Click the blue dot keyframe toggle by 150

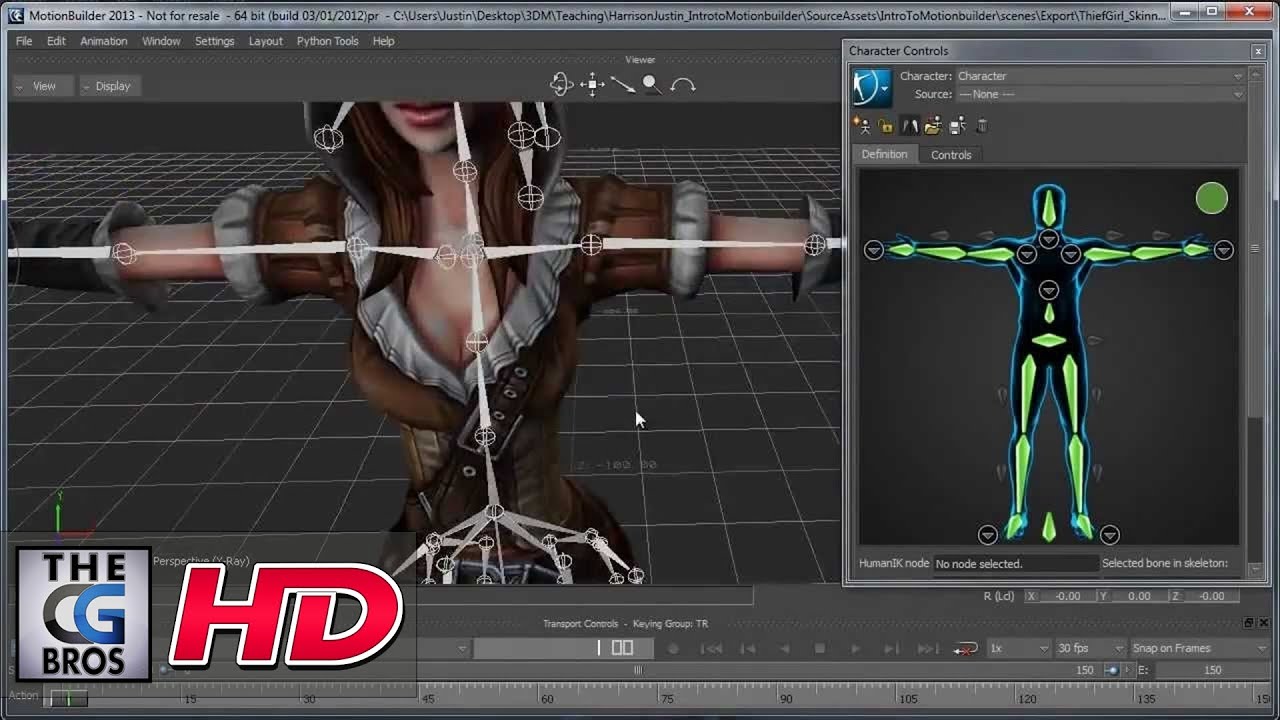[1111, 670]
